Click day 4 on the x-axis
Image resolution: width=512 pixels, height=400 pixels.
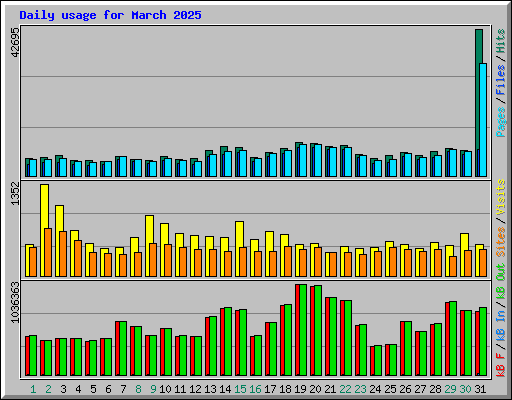coord(78,389)
